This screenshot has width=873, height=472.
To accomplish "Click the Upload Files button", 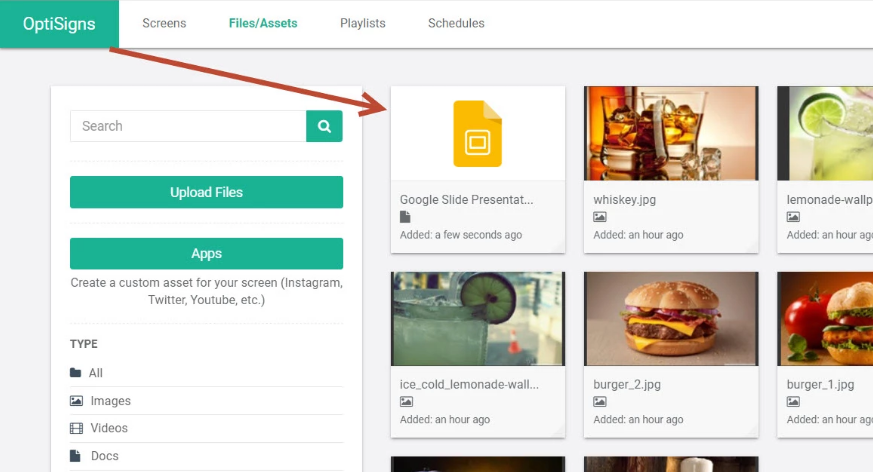I will (207, 192).
